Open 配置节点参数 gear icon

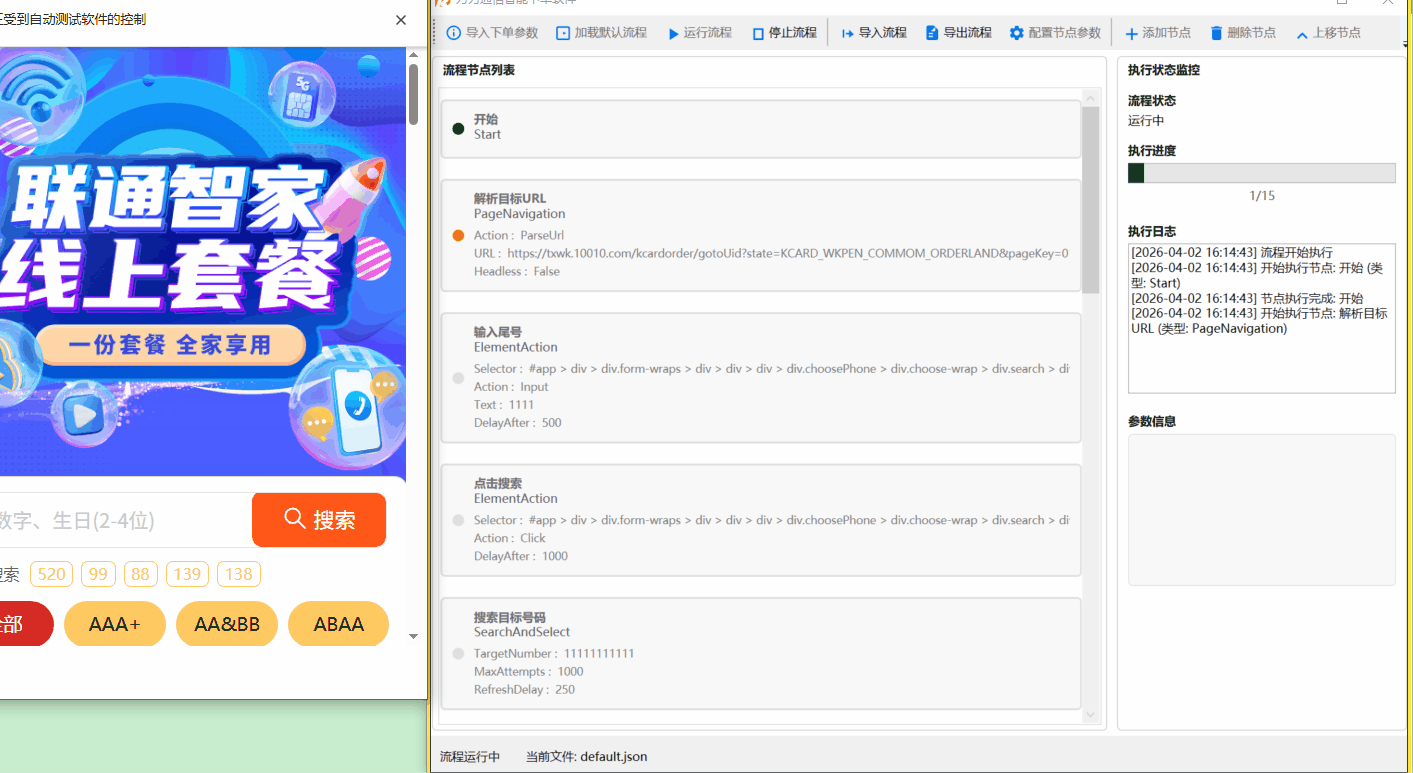1016,33
